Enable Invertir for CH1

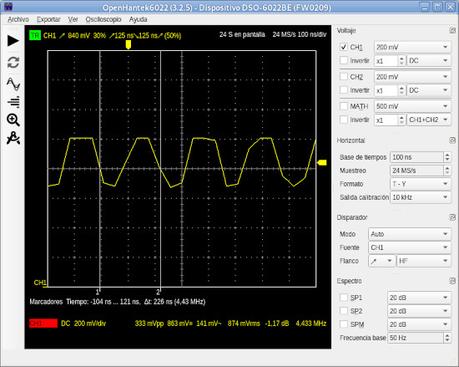[x=344, y=60]
